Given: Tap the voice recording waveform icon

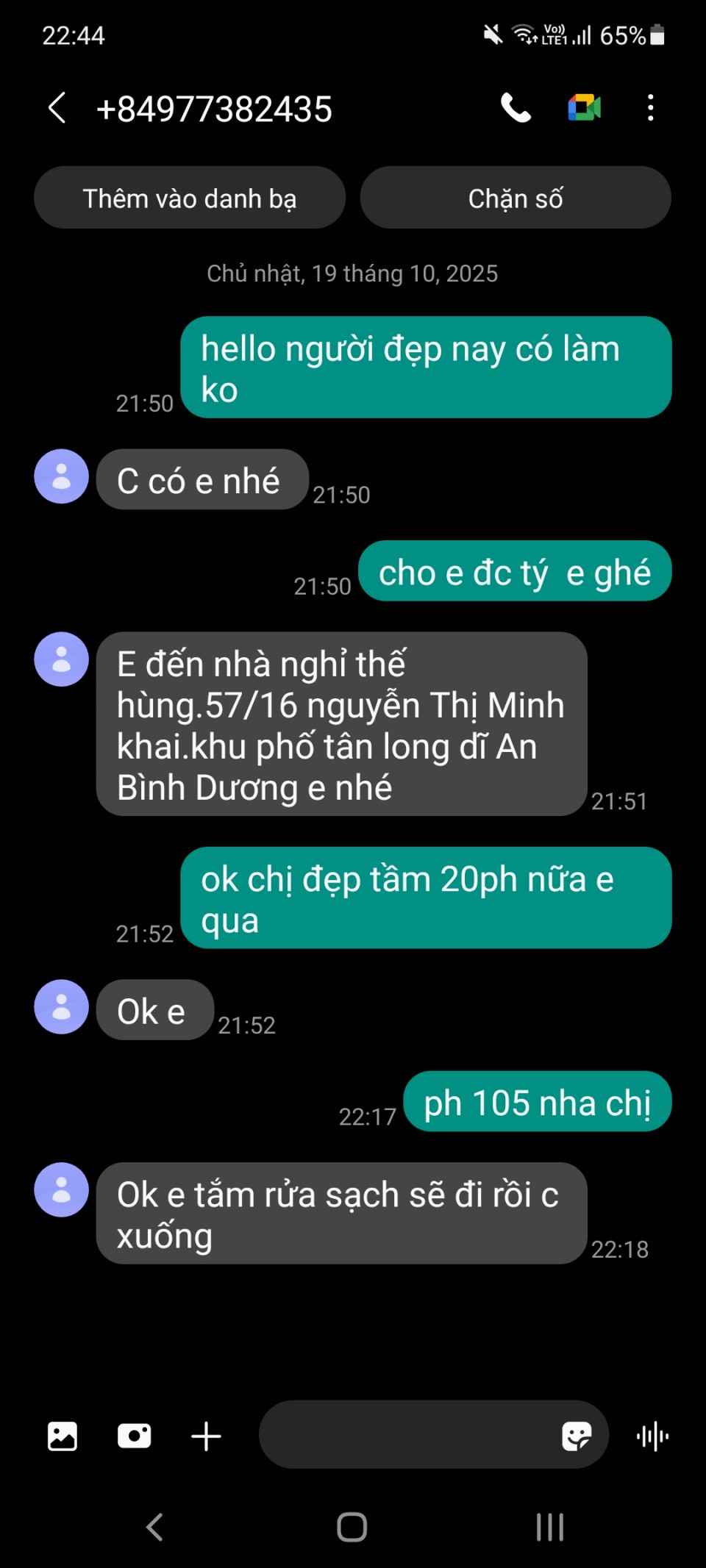Looking at the screenshot, I should [652, 1436].
